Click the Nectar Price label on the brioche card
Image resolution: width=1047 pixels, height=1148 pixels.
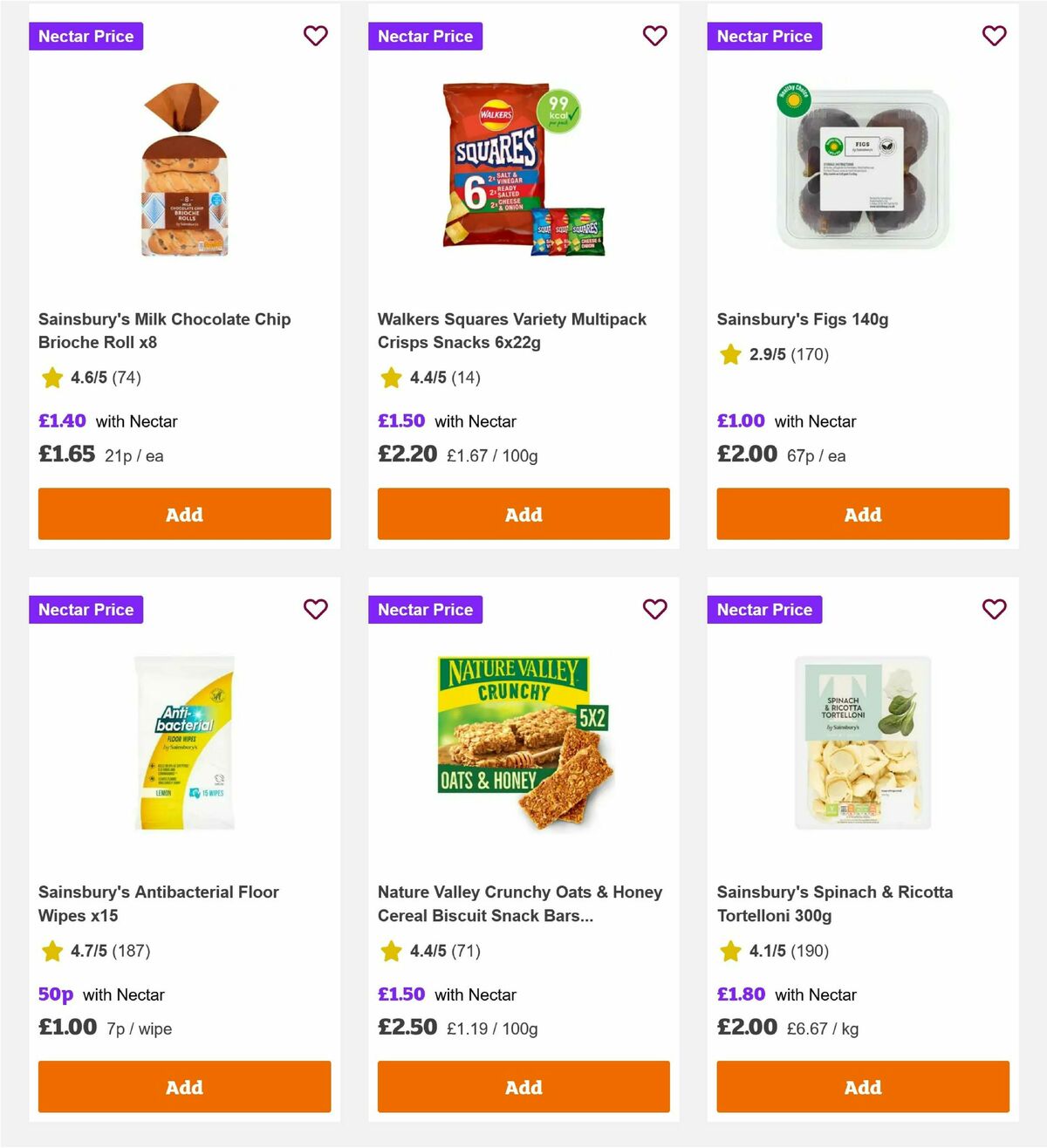(x=86, y=36)
